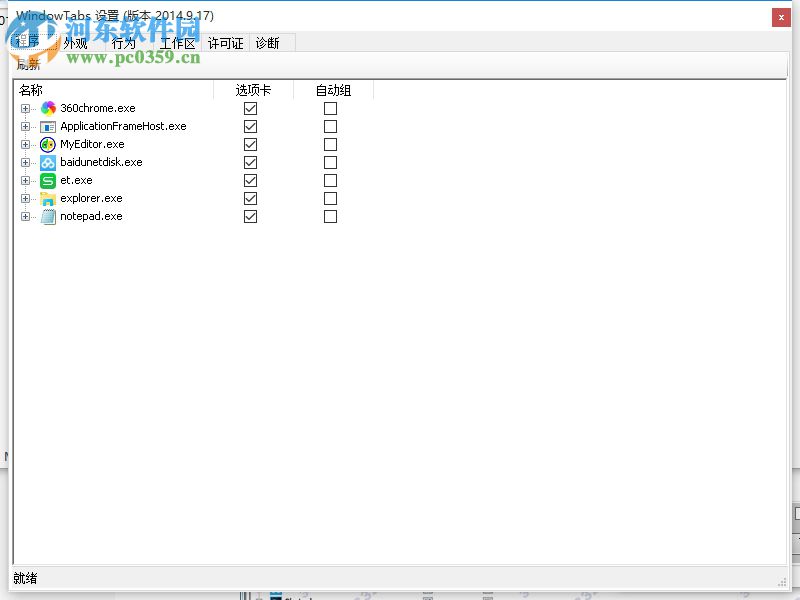This screenshot has width=800, height=600.
Task: Expand the notepad.exe tree node
Action: 25,216
